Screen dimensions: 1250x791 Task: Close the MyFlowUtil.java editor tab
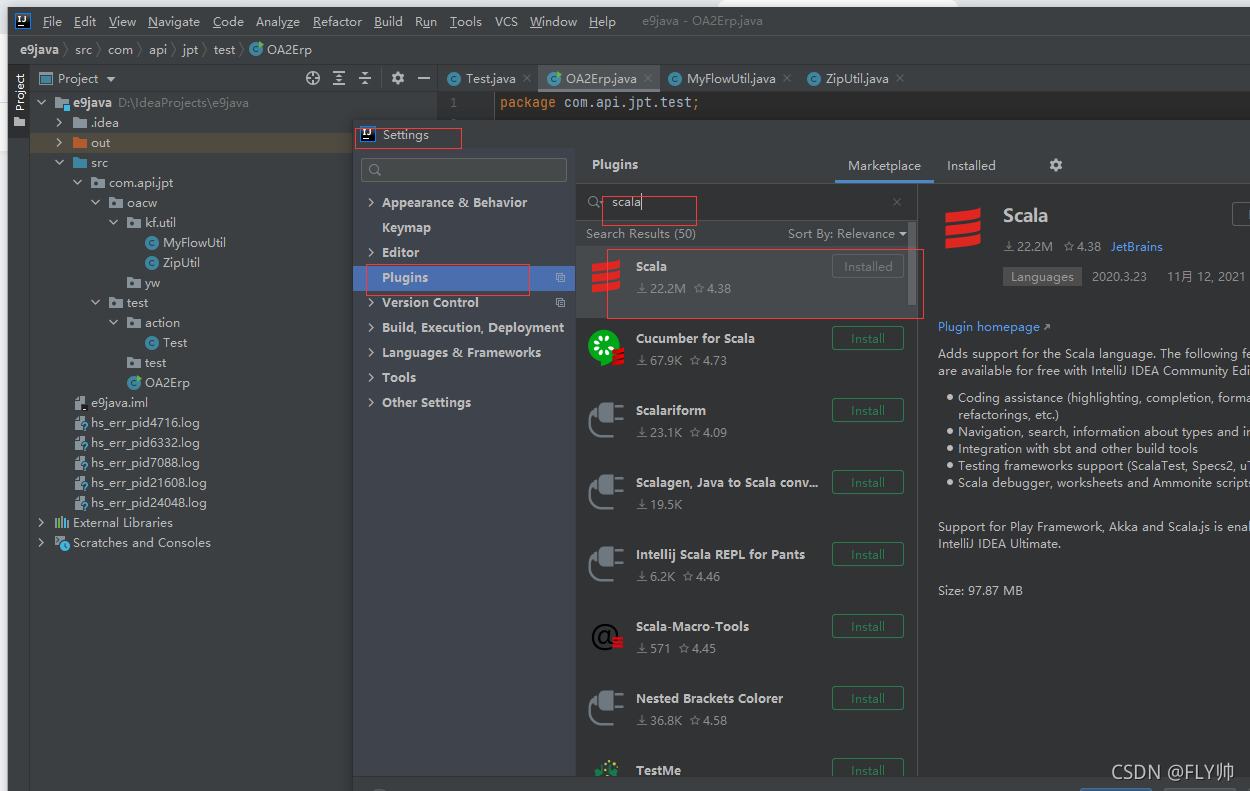tap(786, 78)
